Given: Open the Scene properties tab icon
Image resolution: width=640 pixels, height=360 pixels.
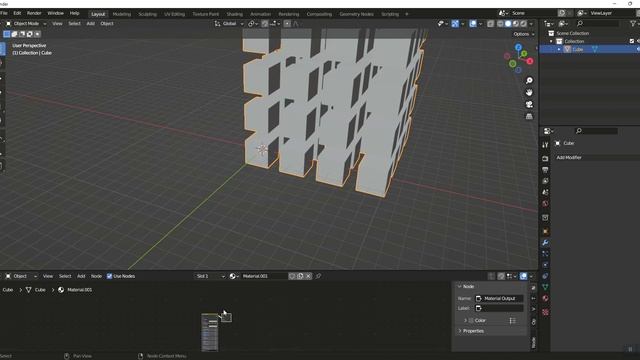Looking at the screenshot, I should pos(545,192).
